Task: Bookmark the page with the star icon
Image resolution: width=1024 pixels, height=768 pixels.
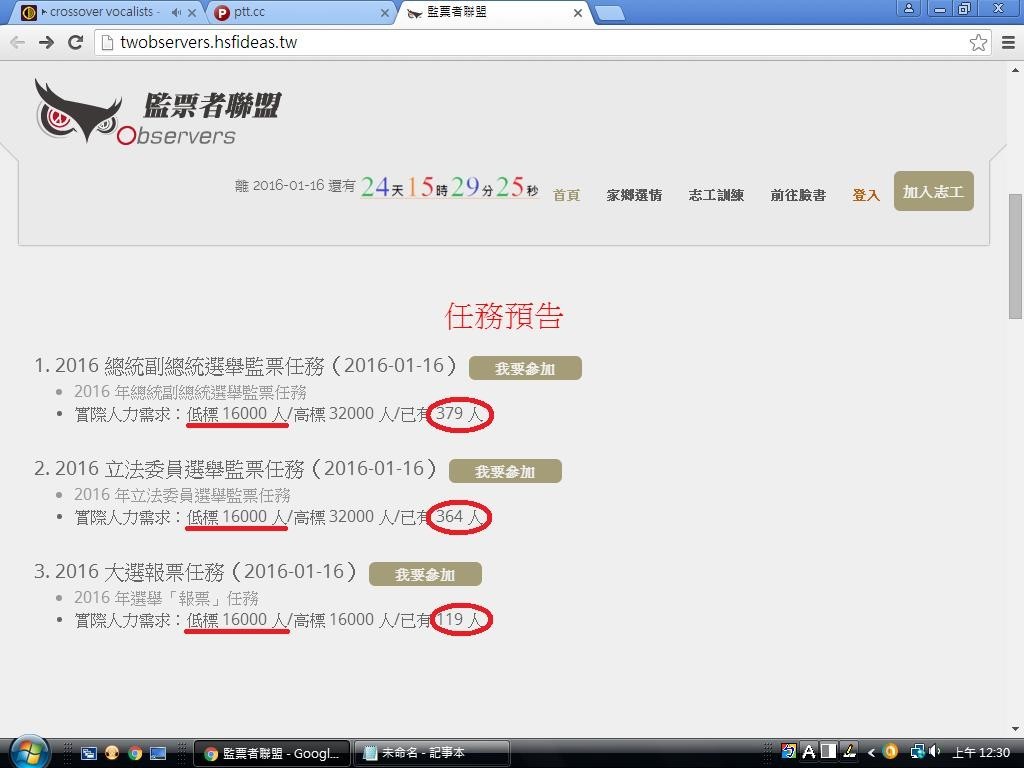Action: pos(978,42)
